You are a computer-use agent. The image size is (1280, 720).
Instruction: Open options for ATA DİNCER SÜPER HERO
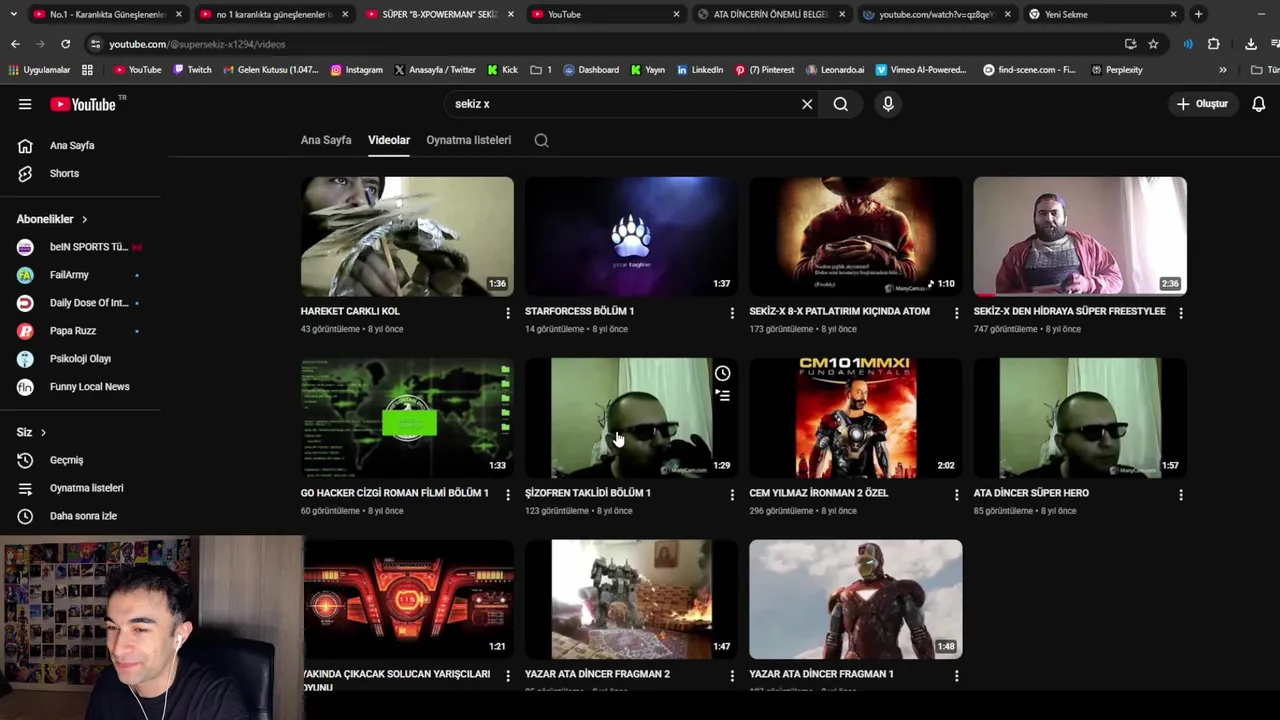point(1181,495)
